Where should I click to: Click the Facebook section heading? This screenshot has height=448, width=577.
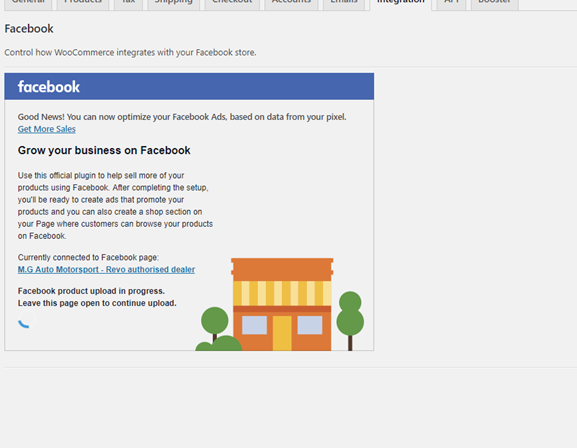pyautogui.click(x=29, y=29)
